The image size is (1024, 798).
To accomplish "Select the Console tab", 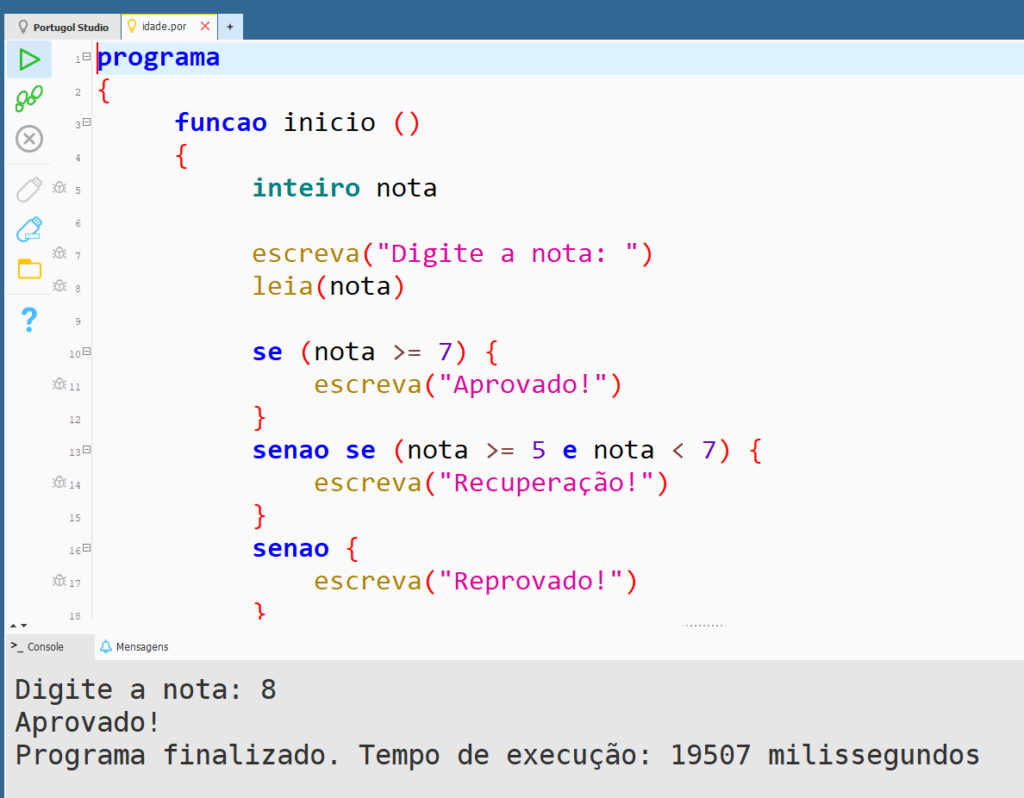I will tap(38, 647).
